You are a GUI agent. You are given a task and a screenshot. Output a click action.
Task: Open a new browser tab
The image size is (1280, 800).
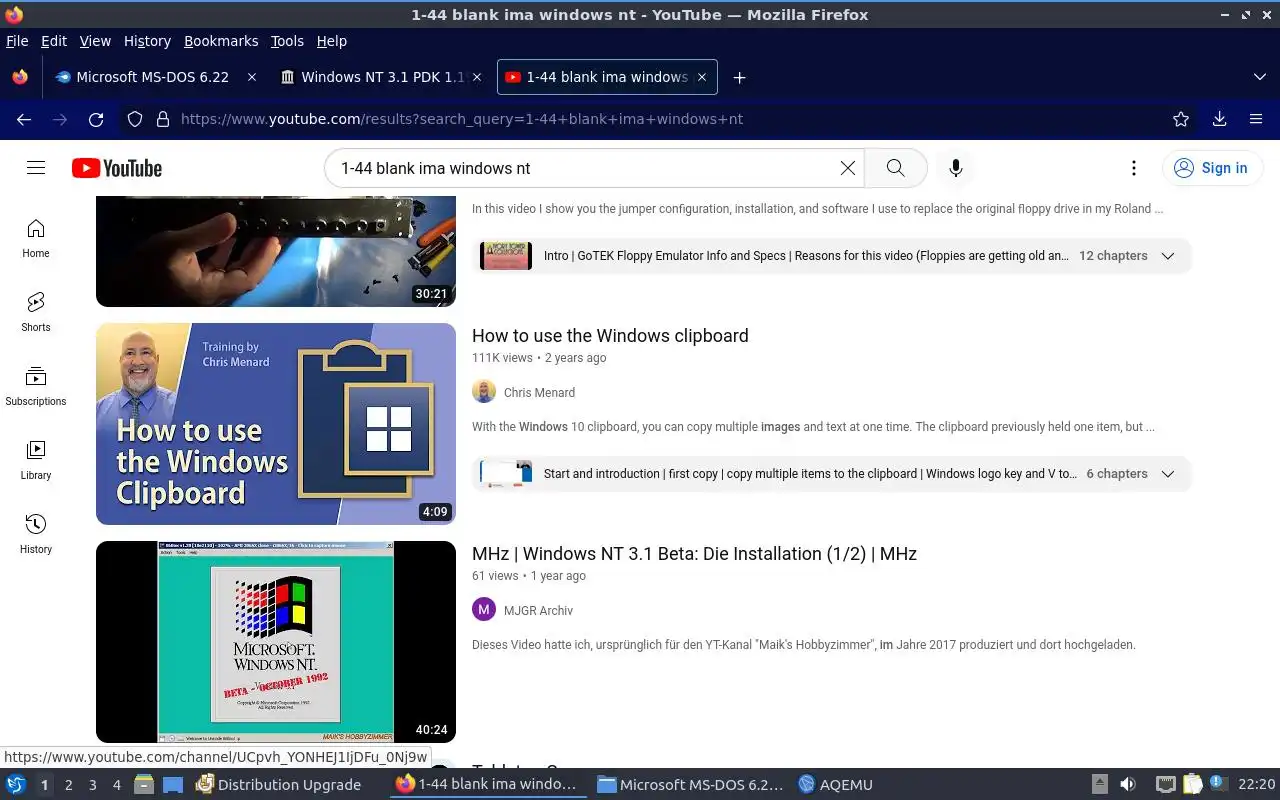point(739,77)
